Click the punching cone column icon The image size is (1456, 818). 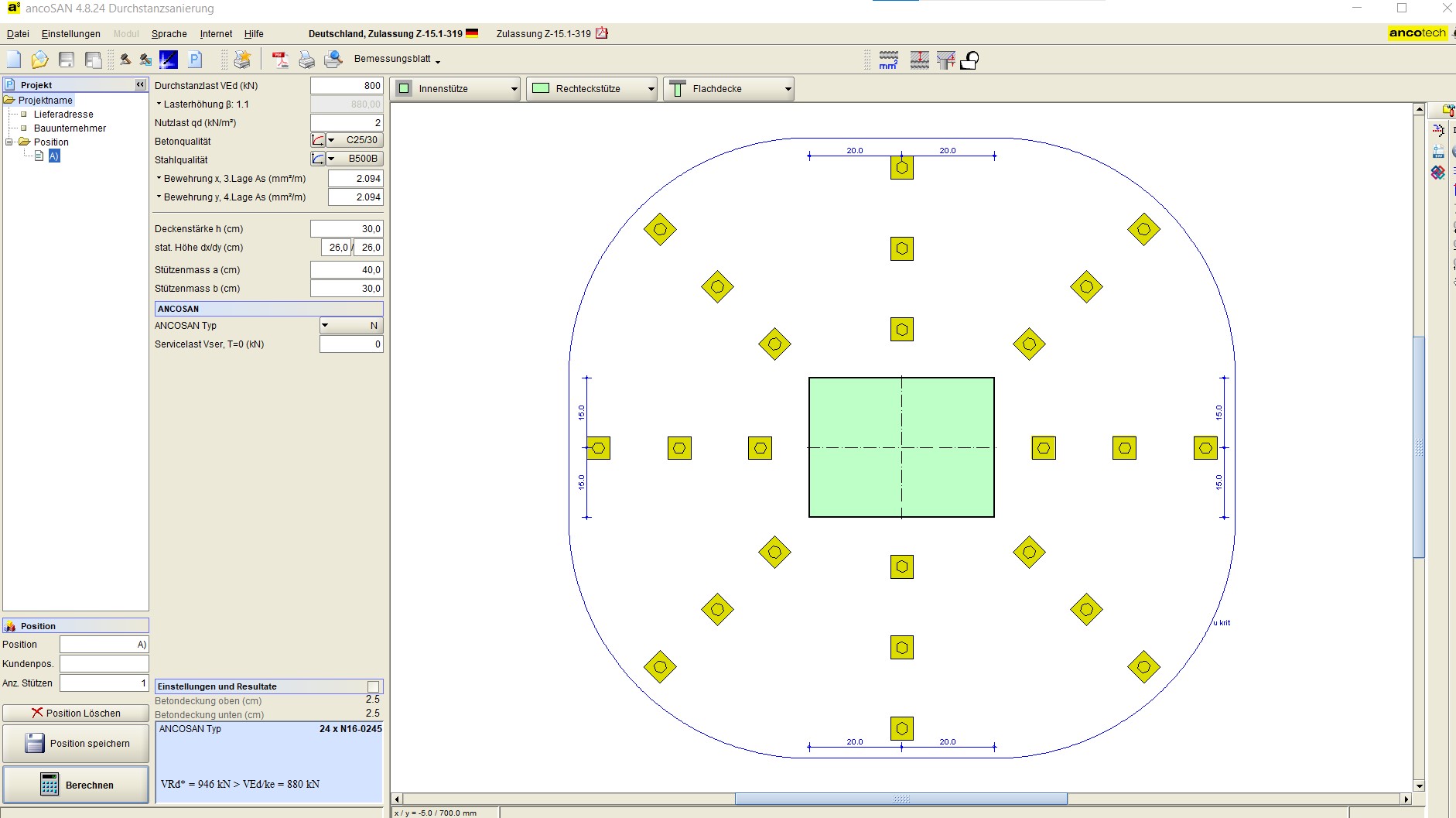point(945,60)
